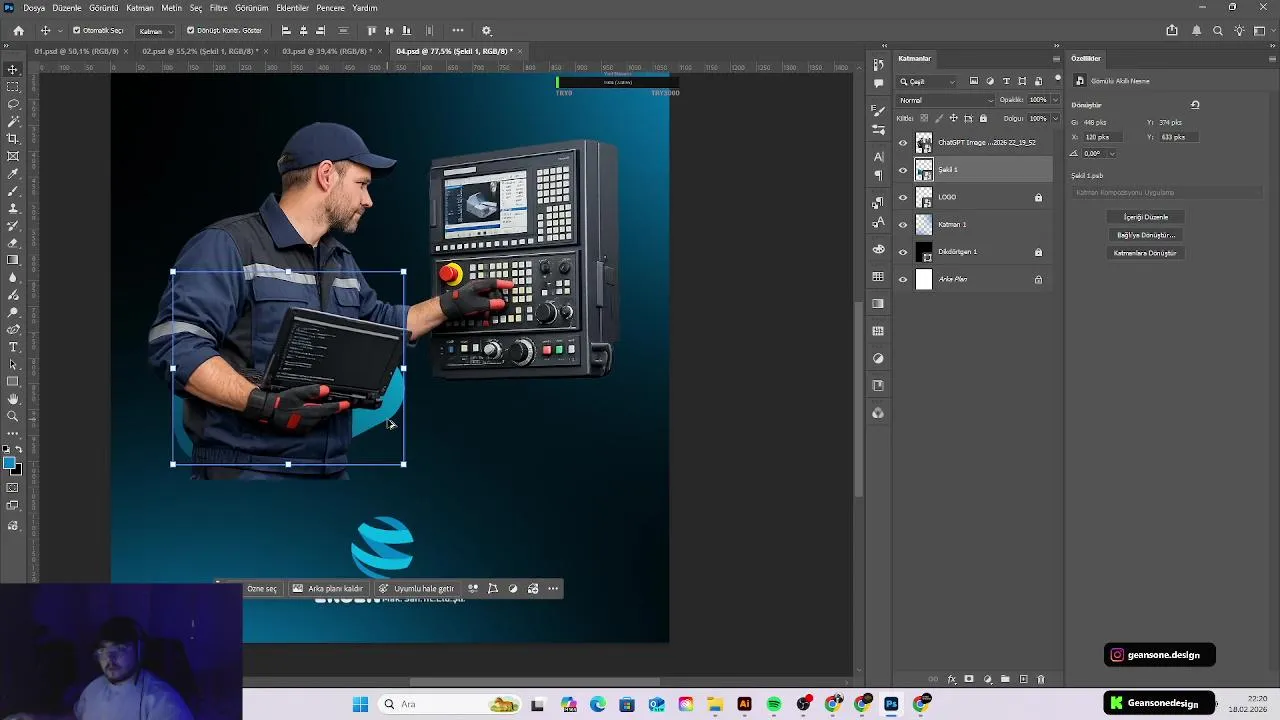Viewport: 1280px width, 720px height.
Task: Click the share icon at top right
Action: coord(1171,31)
